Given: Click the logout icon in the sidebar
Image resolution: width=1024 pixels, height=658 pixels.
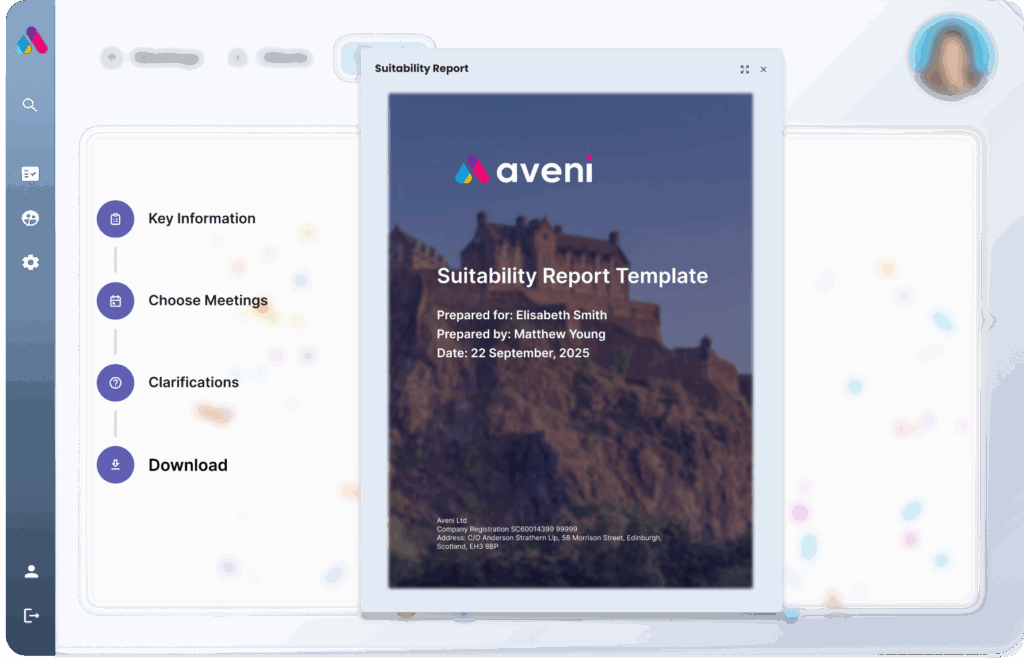Looking at the screenshot, I should click(x=31, y=616).
